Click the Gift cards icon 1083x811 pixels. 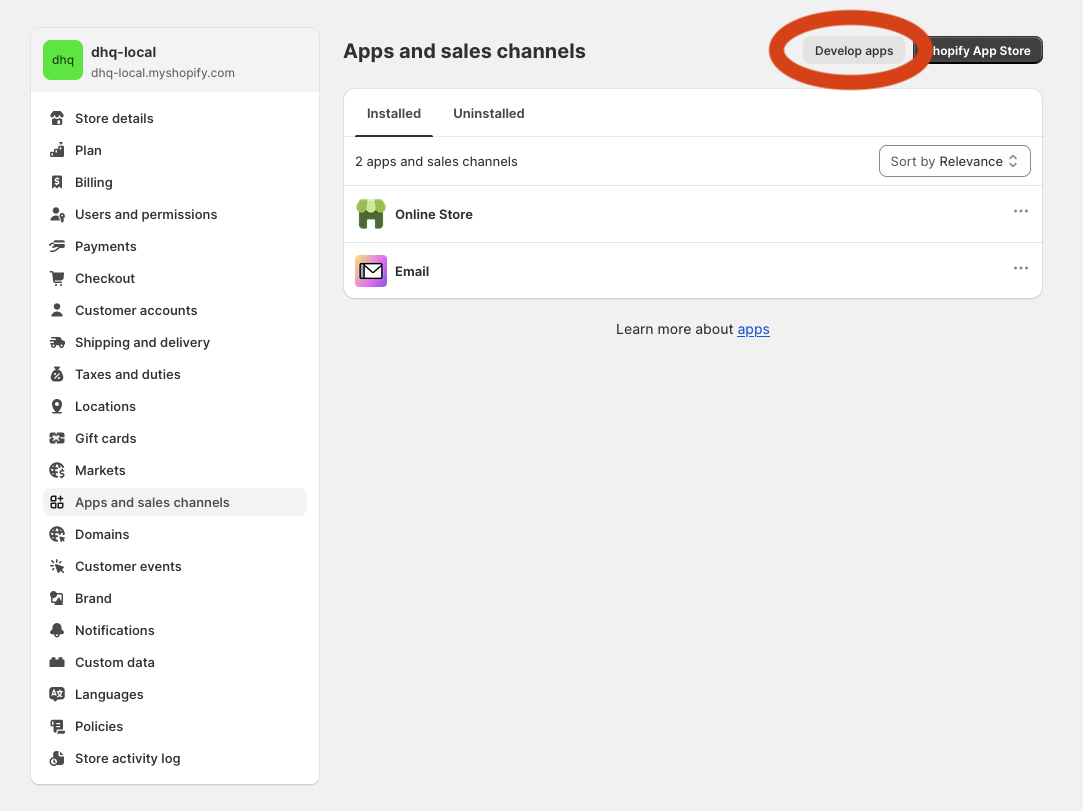pos(57,438)
